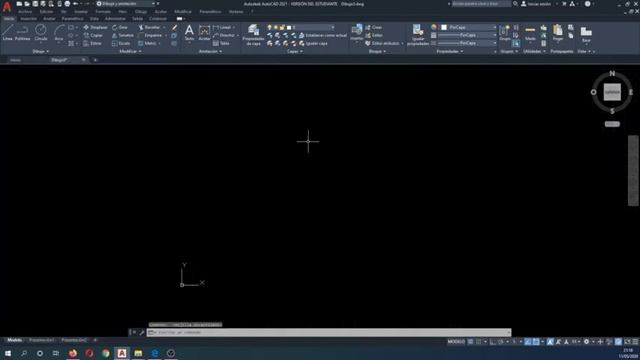Click the Recortar trim tool

[149, 27]
